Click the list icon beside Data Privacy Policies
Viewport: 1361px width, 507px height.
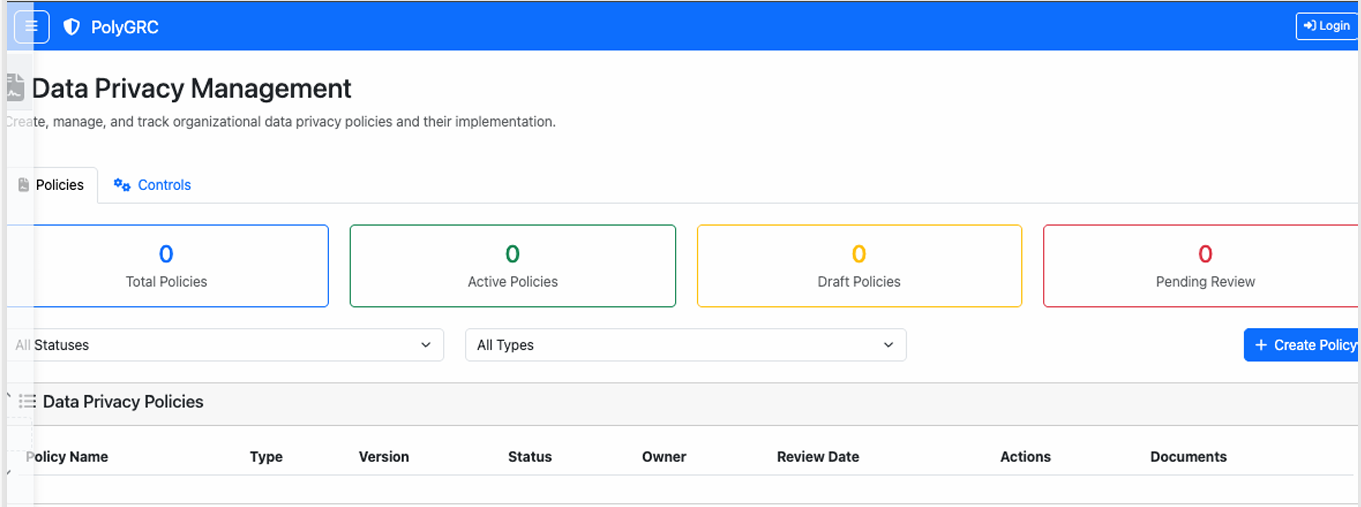[x=27, y=402]
